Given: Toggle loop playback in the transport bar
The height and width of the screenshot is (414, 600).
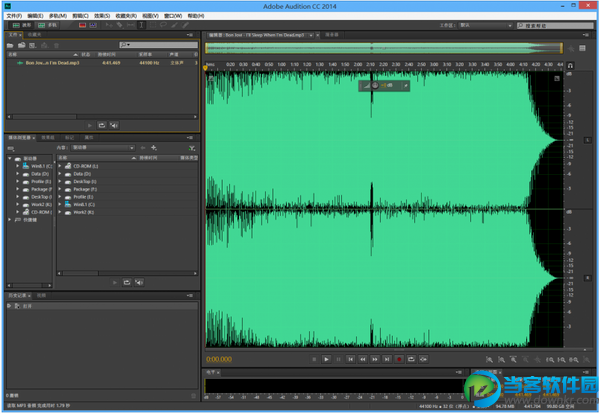Looking at the screenshot, I should point(410,358).
